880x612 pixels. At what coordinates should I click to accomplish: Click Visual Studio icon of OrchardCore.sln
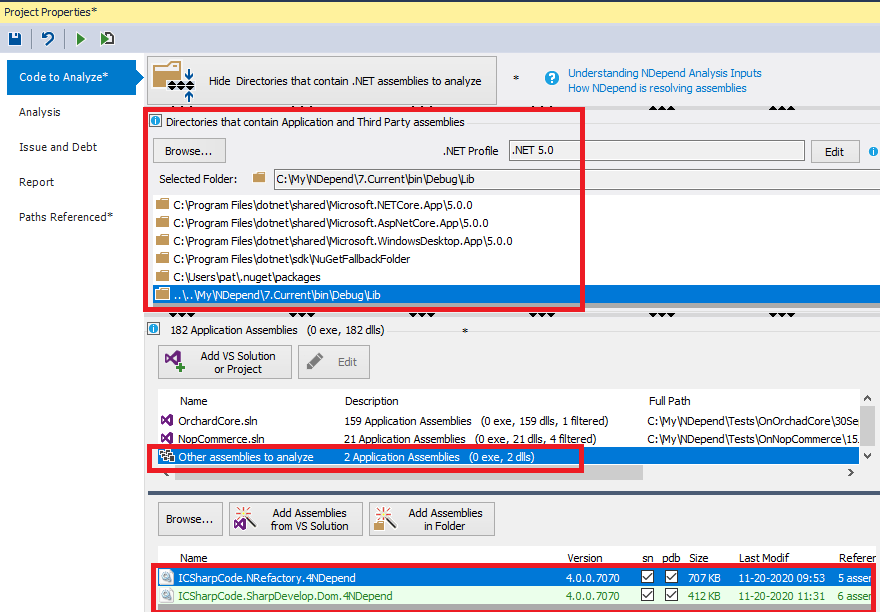click(x=167, y=420)
